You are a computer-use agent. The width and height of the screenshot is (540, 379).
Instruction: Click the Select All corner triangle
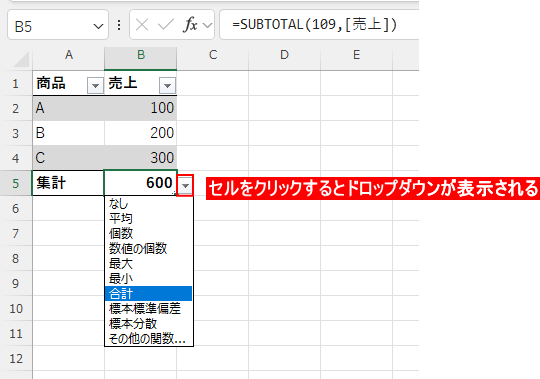(x=21, y=60)
